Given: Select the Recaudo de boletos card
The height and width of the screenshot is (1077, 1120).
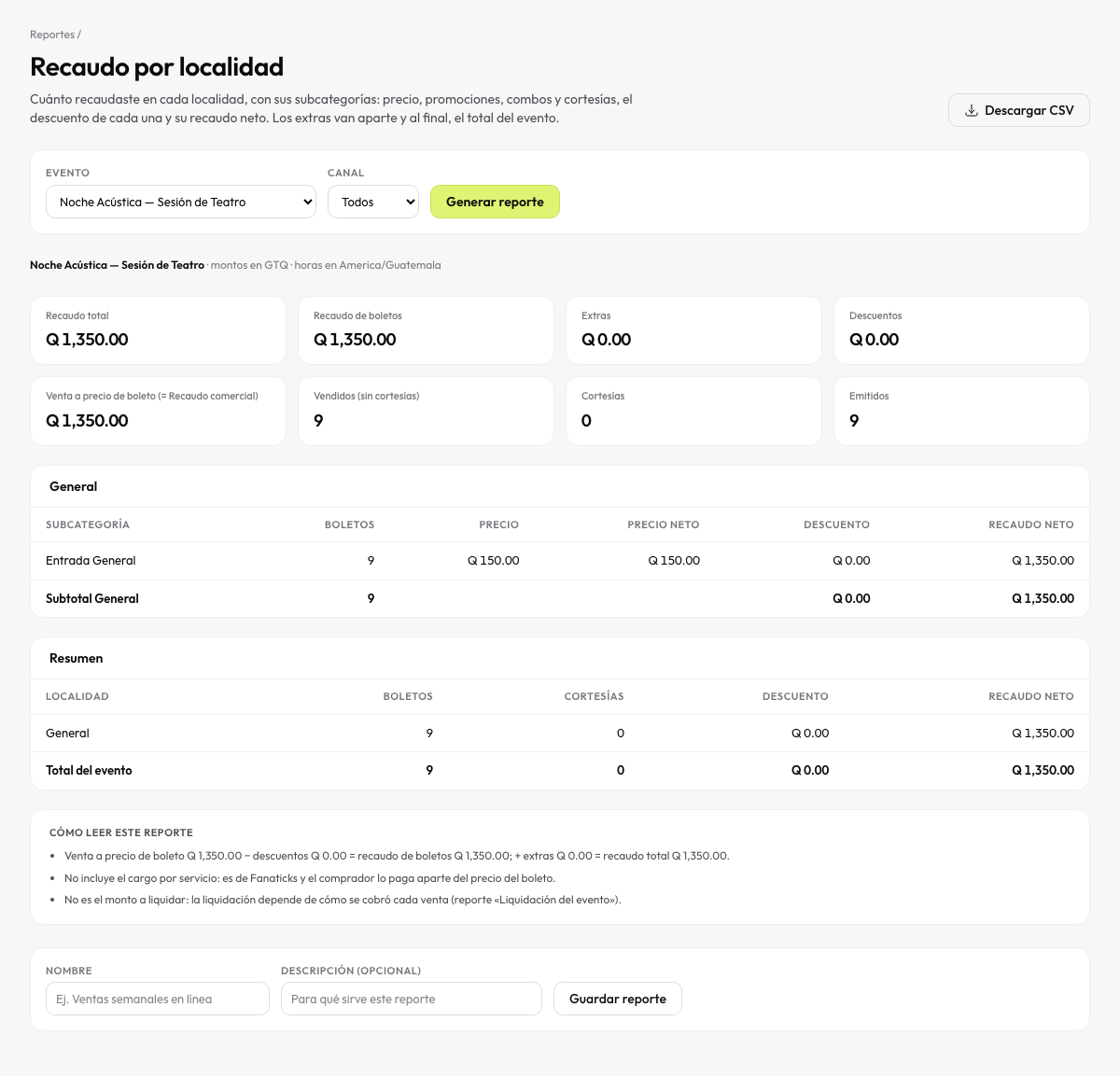Looking at the screenshot, I should 426,330.
